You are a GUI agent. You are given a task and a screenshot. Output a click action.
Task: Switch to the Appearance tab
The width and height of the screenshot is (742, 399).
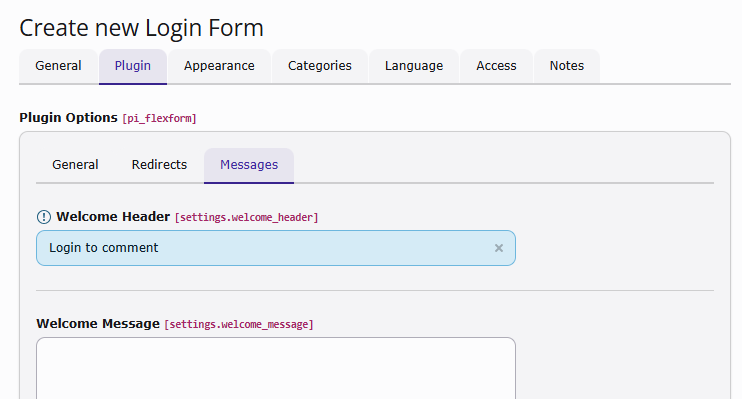(219, 66)
